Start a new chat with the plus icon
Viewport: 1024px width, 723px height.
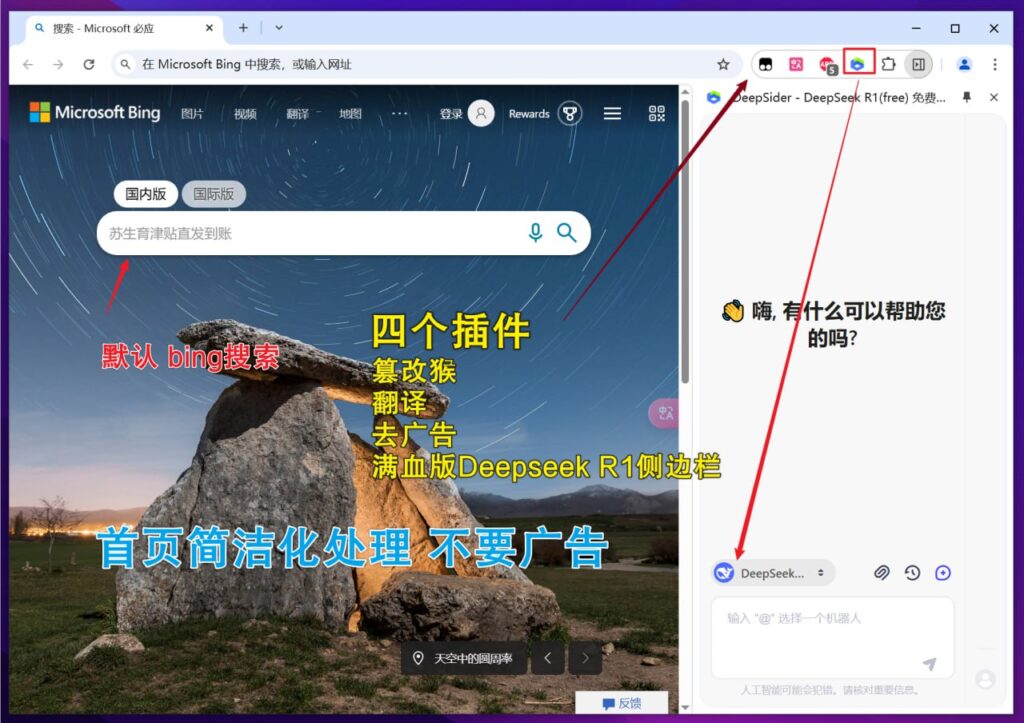click(x=942, y=573)
